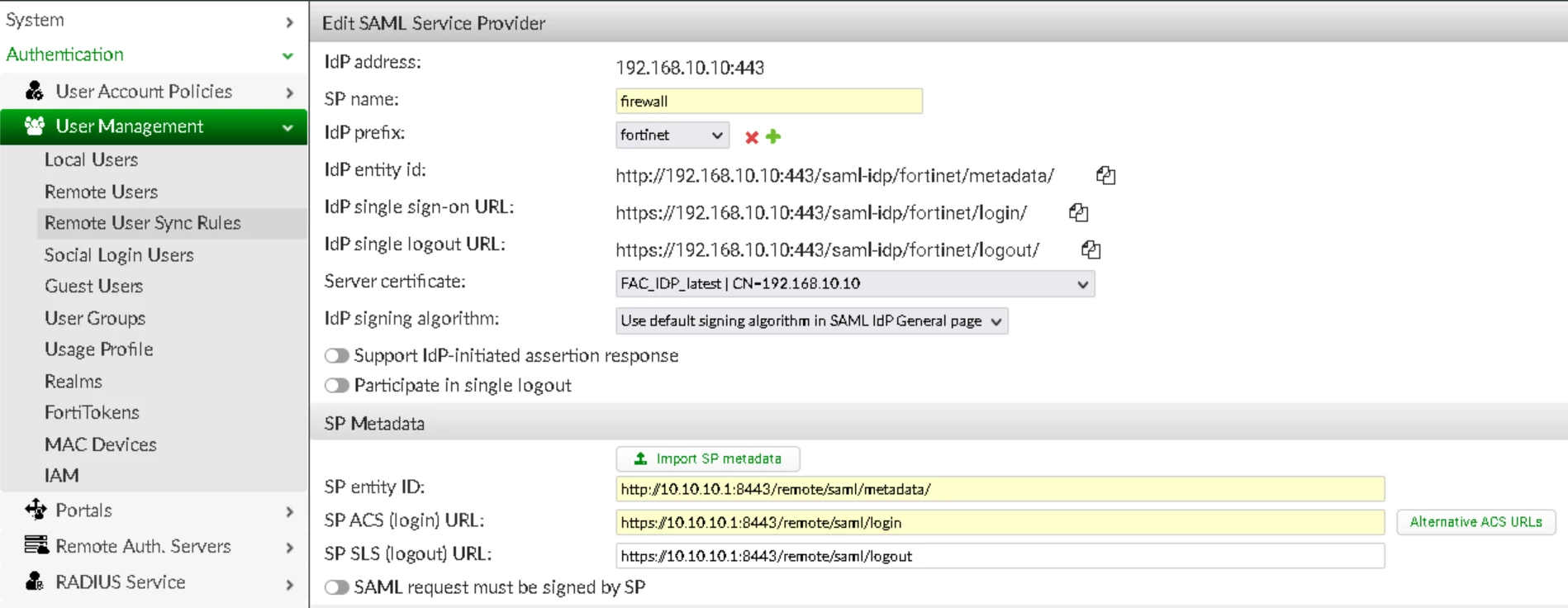Add a new IdP prefix (green plus)

(773, 136)
